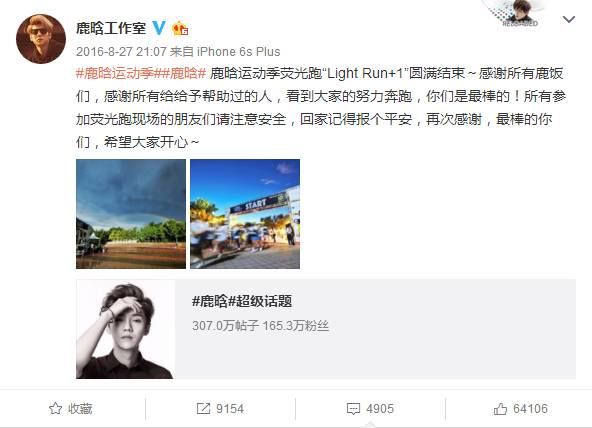Viewport: 592px width, 428px height.
Task: Click the 64106 likes count
Action: coord(530,409)
